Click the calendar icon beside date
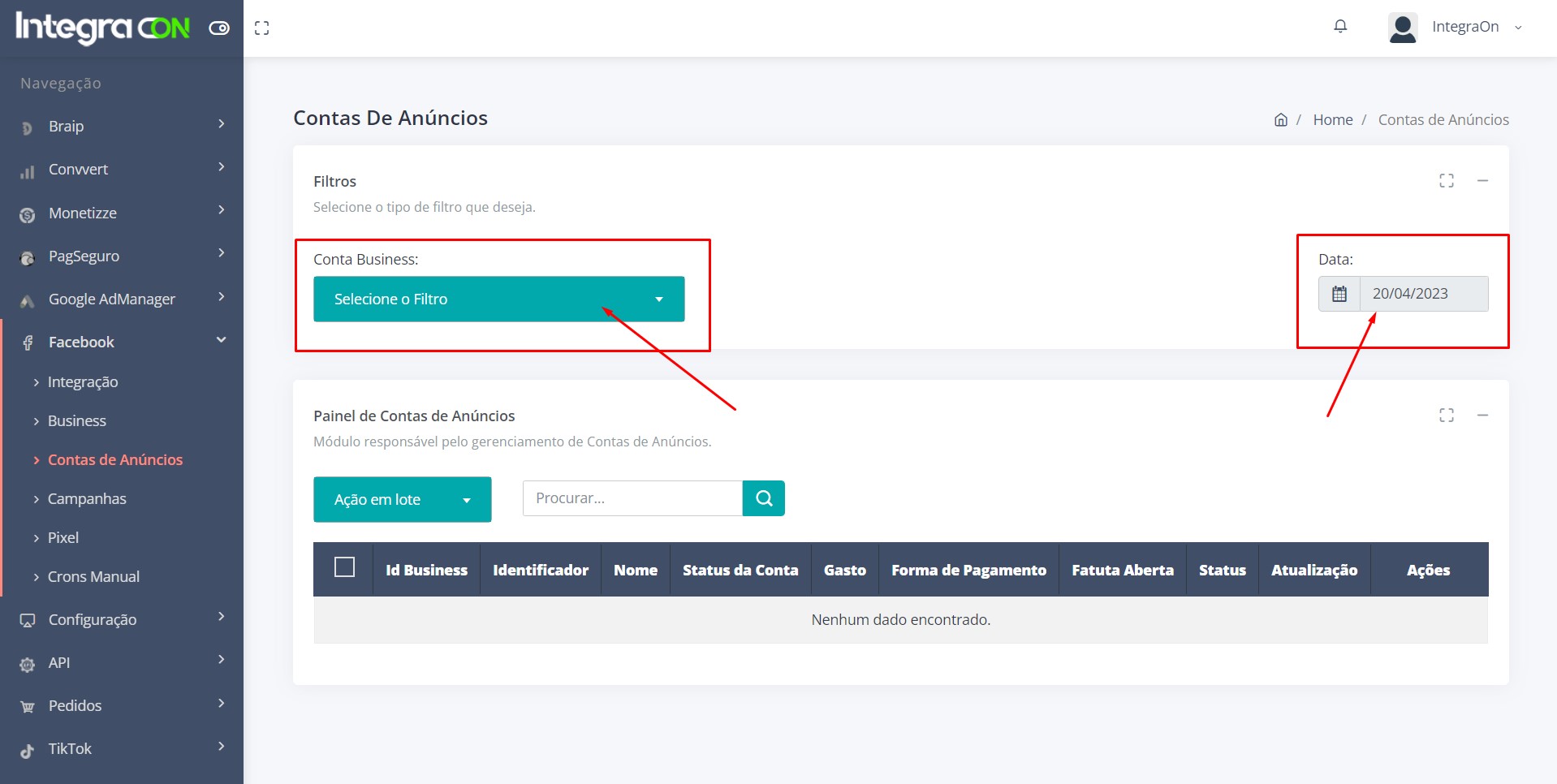 pos(1339,294)
